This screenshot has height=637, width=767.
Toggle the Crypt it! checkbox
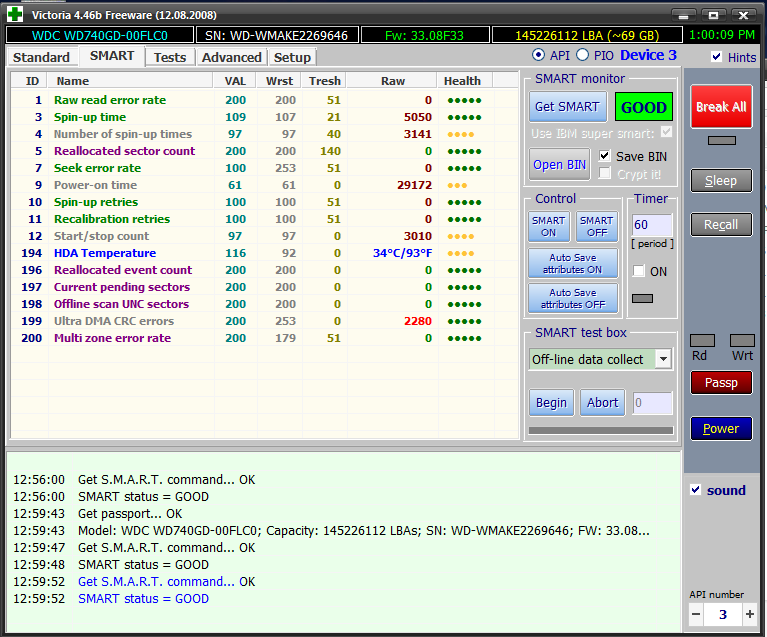(605, 173)
